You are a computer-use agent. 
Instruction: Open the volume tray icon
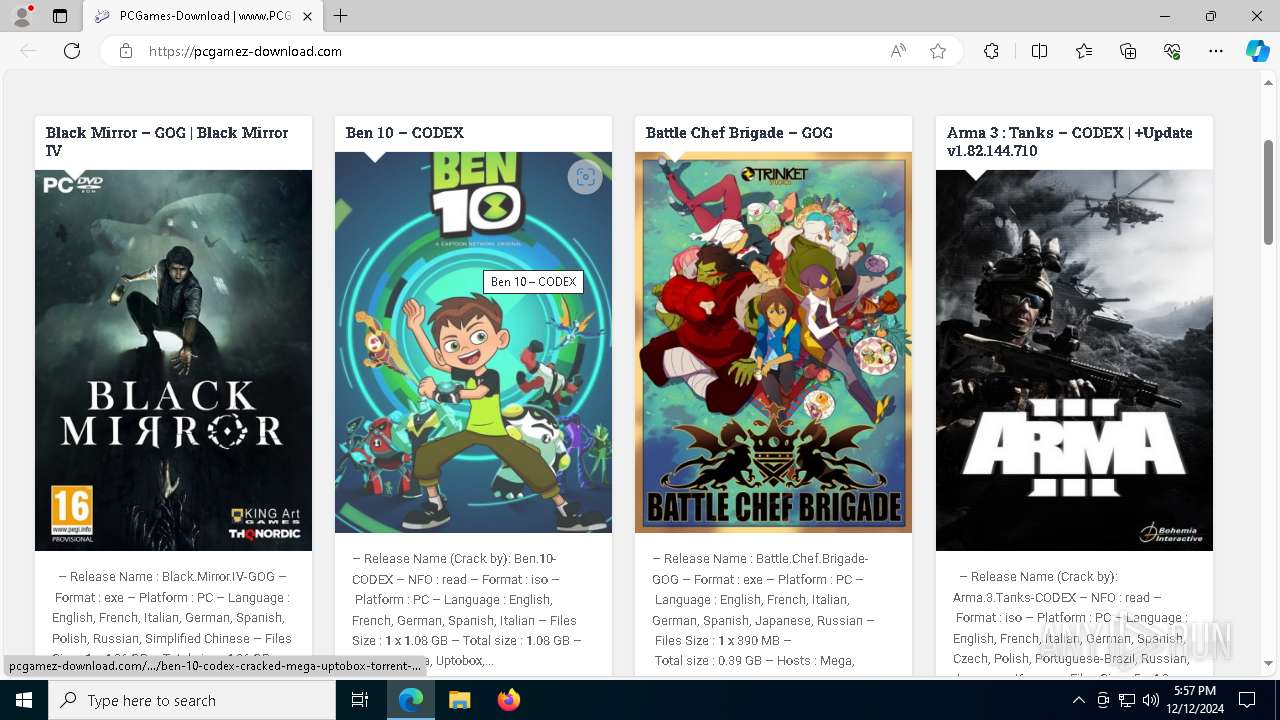tap(1151, 700)
